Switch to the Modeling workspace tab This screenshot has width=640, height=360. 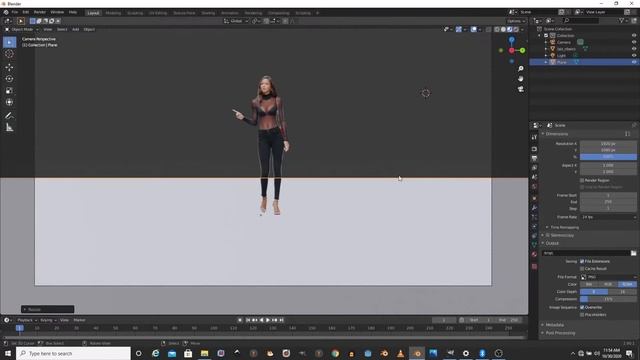pos(113,13)
